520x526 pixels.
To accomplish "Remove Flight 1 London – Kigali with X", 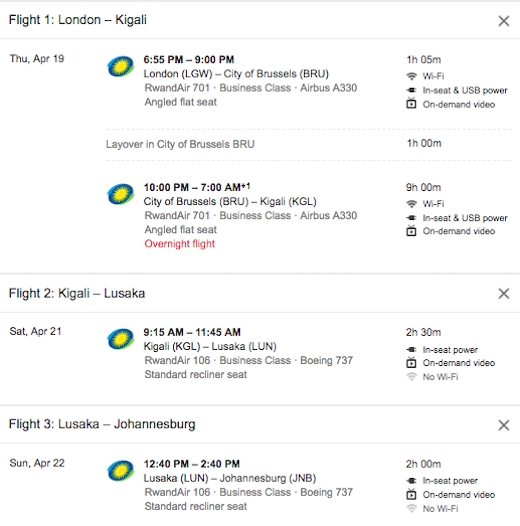I will click(504, 21).
